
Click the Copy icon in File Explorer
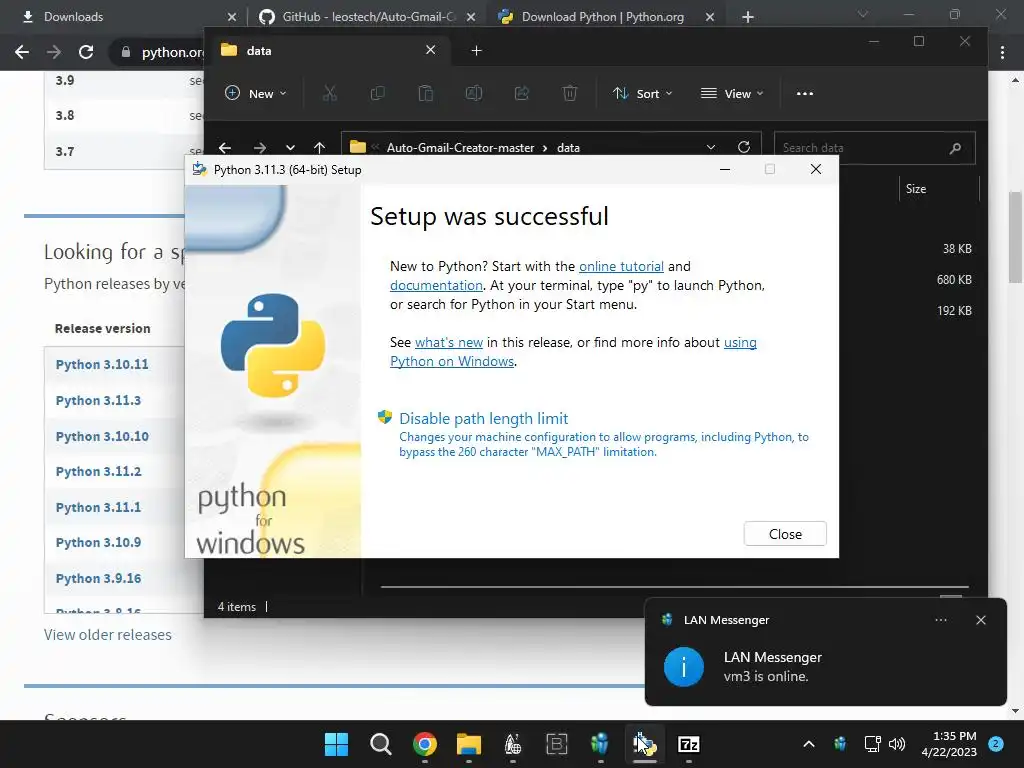tap(377, 93)
